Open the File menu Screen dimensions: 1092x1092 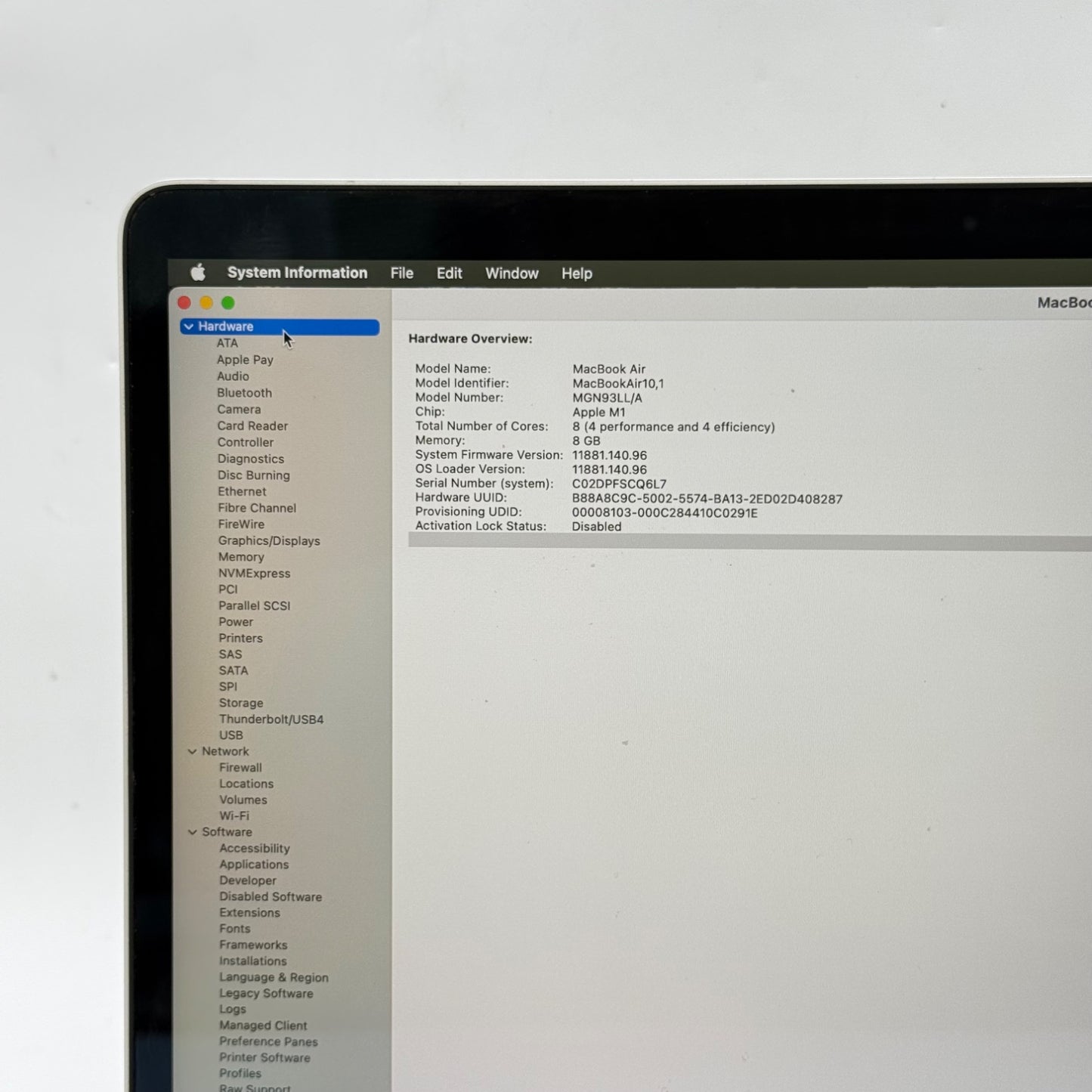click(x=401, y=274)
